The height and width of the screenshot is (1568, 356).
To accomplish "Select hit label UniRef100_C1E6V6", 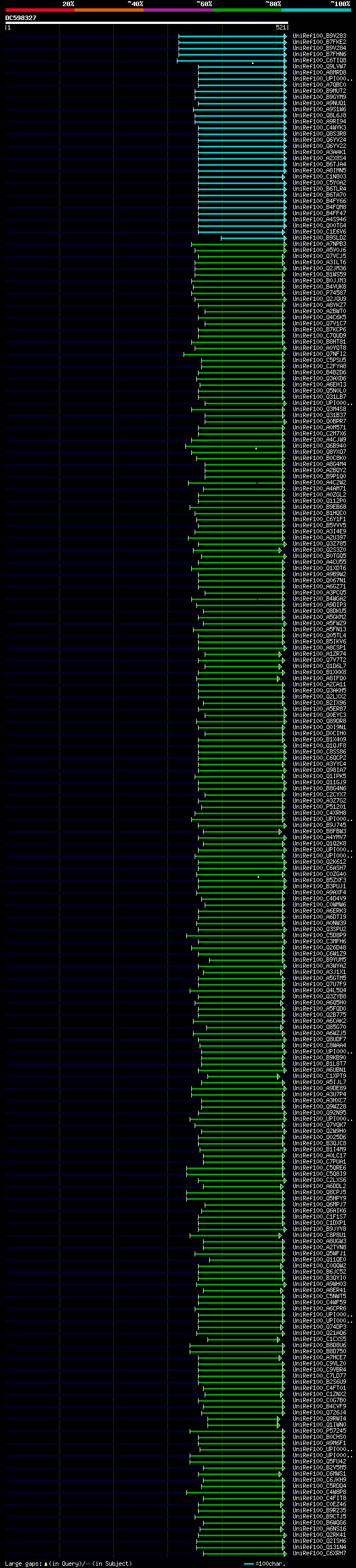I will coord(319,231).
